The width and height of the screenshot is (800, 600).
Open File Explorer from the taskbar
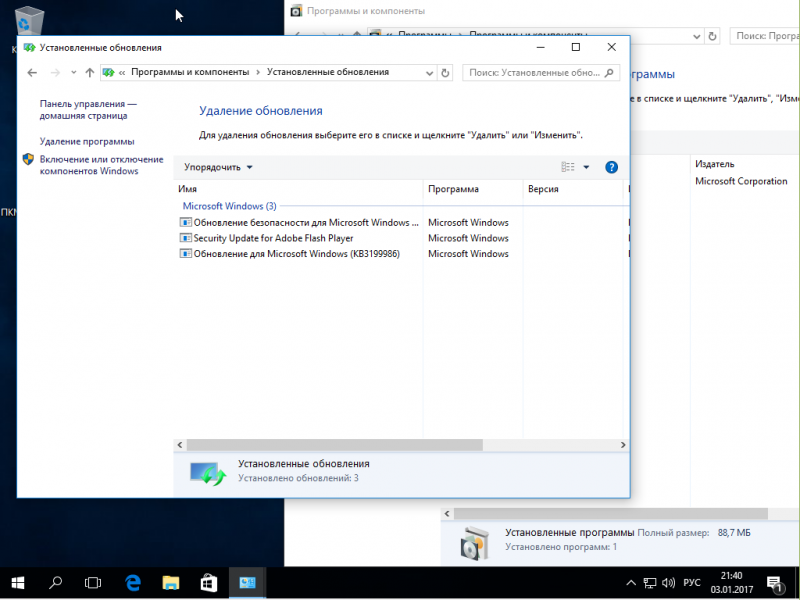coord(170,583)
